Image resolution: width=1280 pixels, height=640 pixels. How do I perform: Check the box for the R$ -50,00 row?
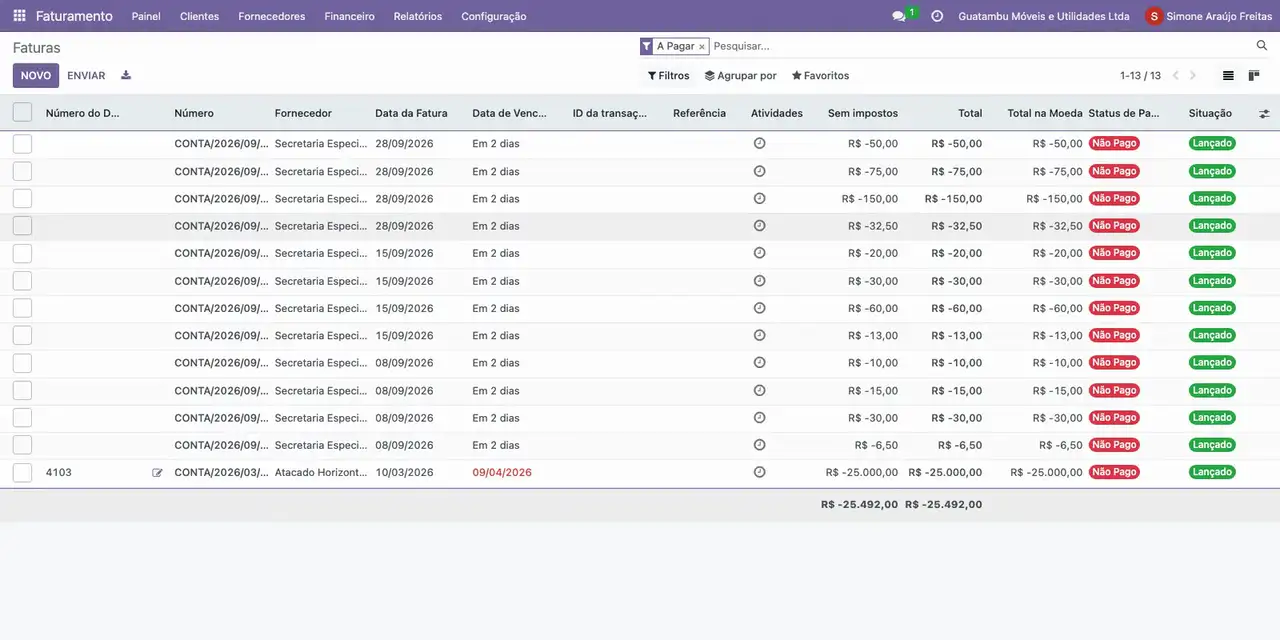(22, 144)
